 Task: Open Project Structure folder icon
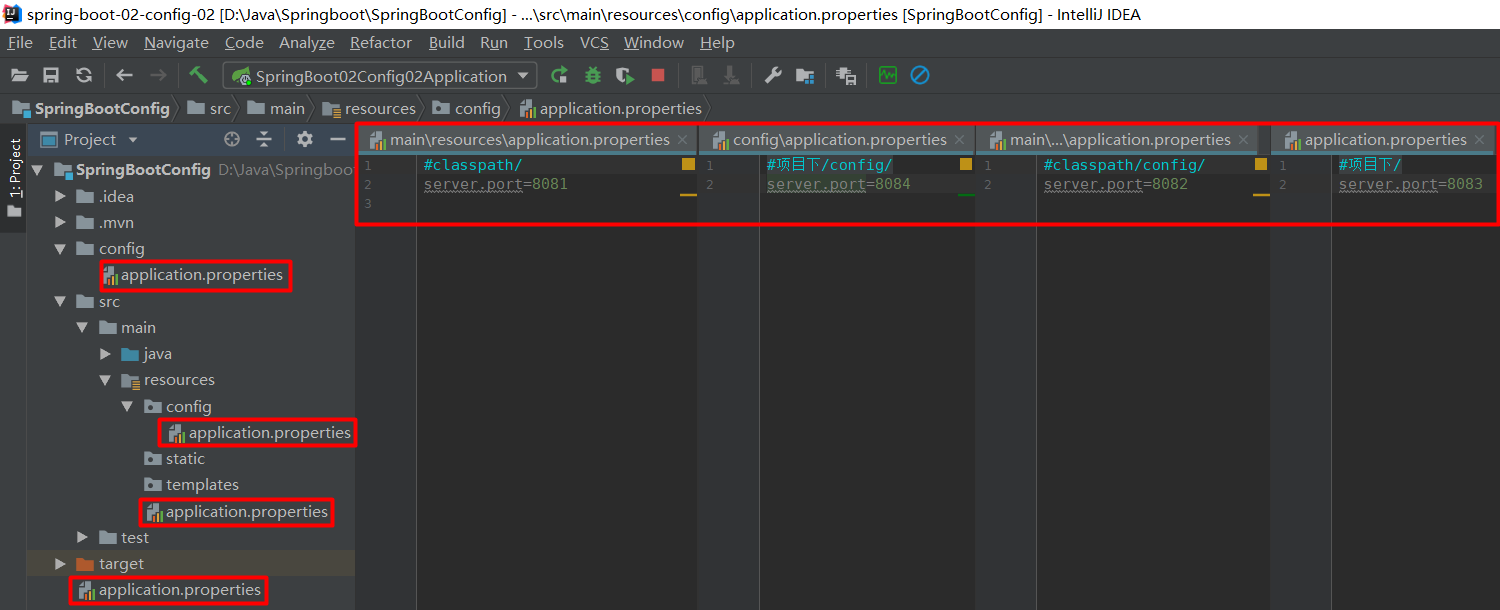805,75
